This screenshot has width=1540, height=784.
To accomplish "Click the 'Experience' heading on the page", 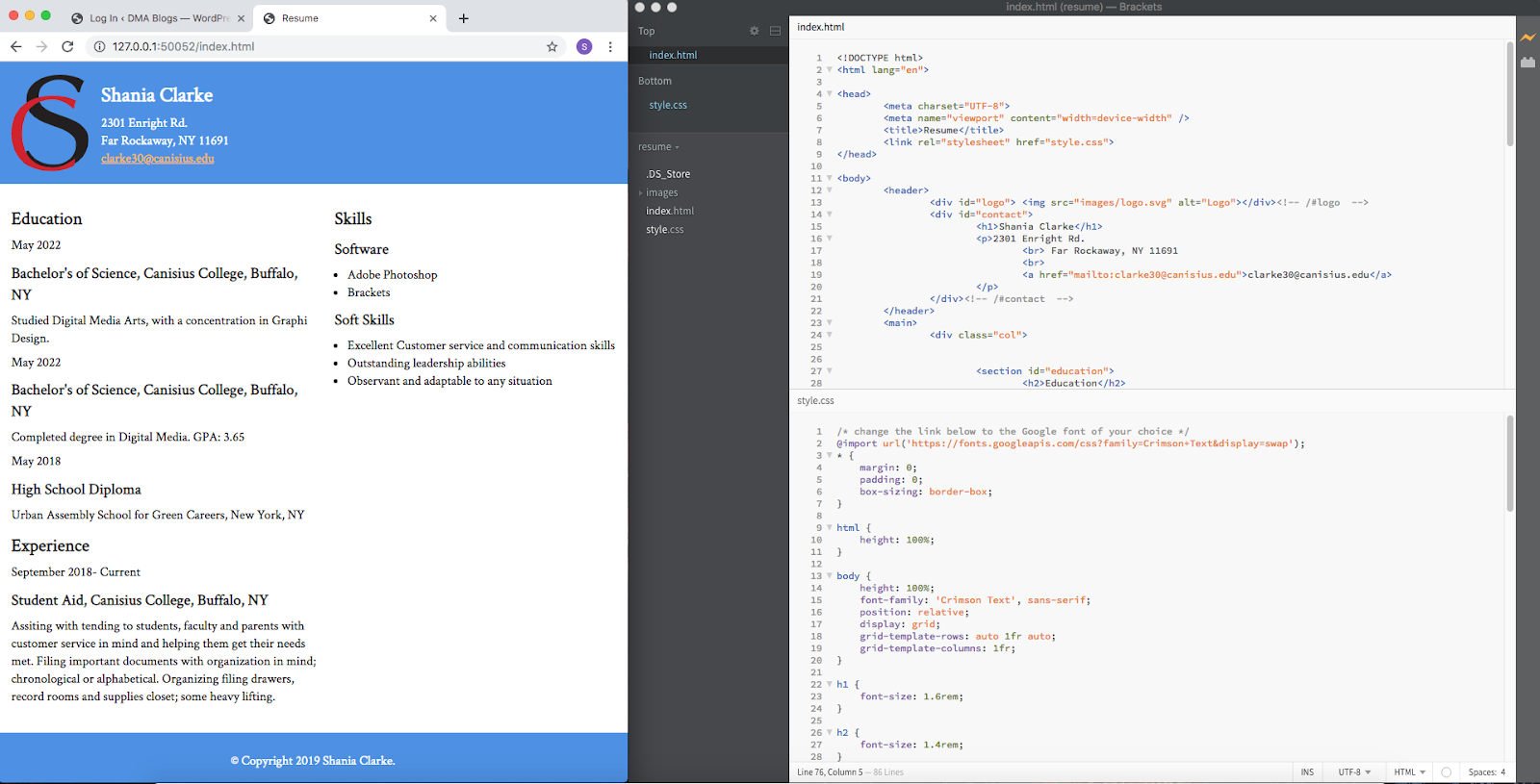I will pyautogui.click(x=50, y=545).
